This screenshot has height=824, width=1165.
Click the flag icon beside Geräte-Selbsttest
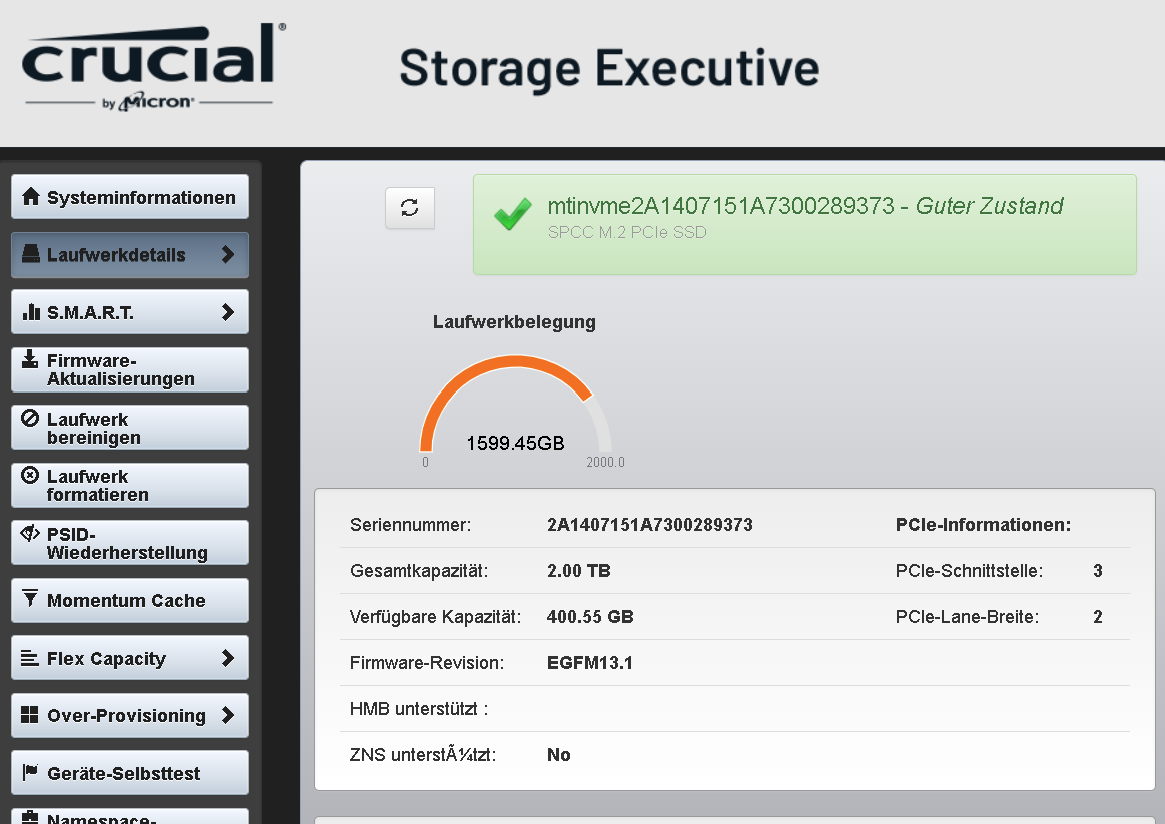point(30,772)
